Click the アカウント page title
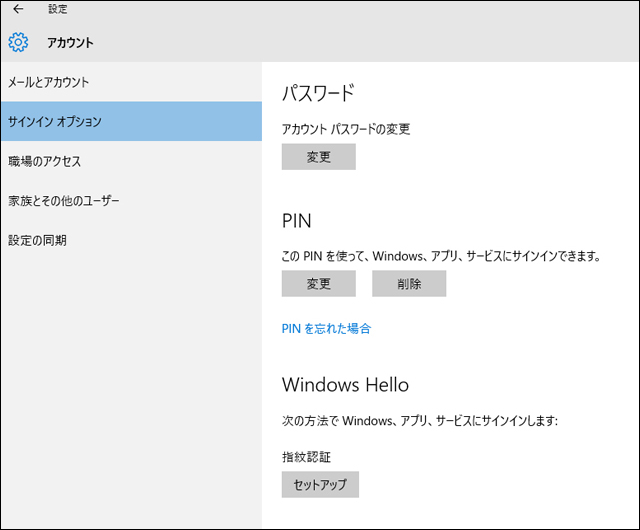 click(70, 43)
